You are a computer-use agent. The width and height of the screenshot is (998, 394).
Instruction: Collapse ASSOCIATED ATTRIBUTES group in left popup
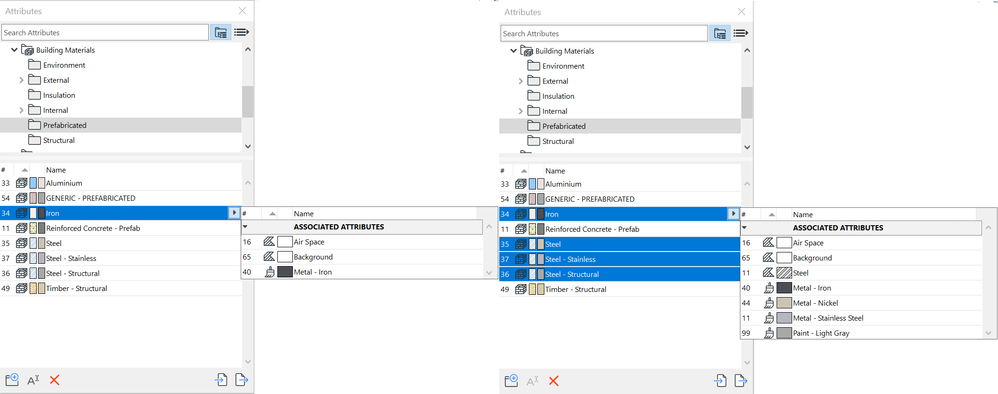pos(245,227)
